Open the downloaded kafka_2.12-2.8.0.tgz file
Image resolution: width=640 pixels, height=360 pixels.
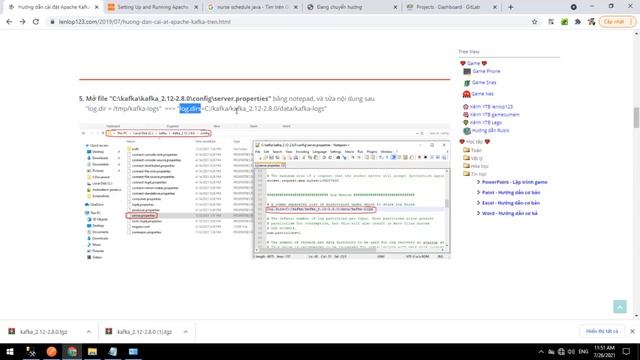click(43, 332)
